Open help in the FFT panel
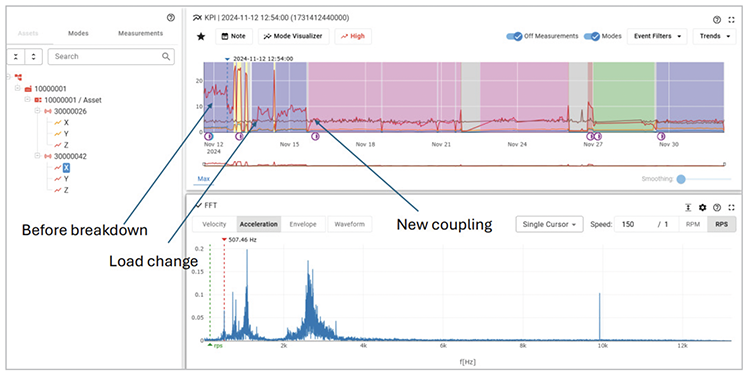Image resolution: width=750 pixels, height=375 pixels. point(717,208)
